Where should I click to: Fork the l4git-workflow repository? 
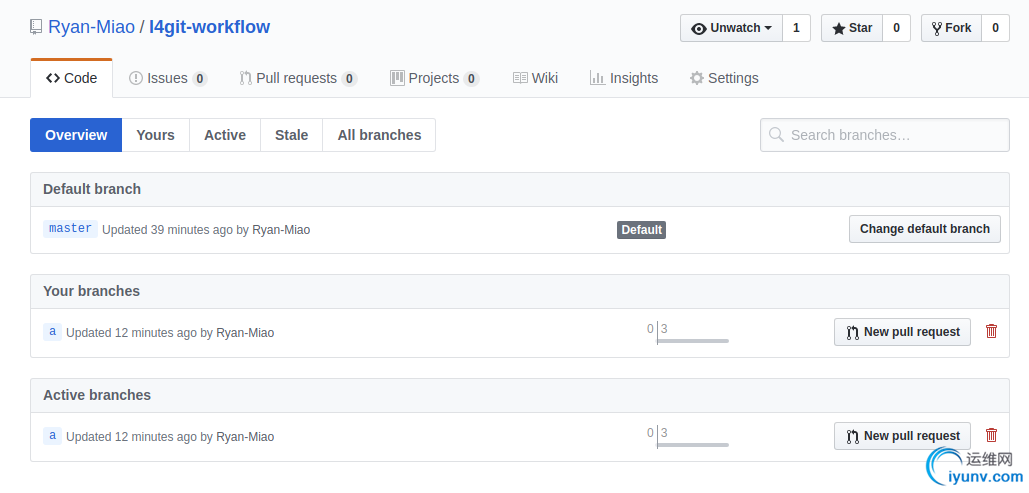click(x=950, y=28)
